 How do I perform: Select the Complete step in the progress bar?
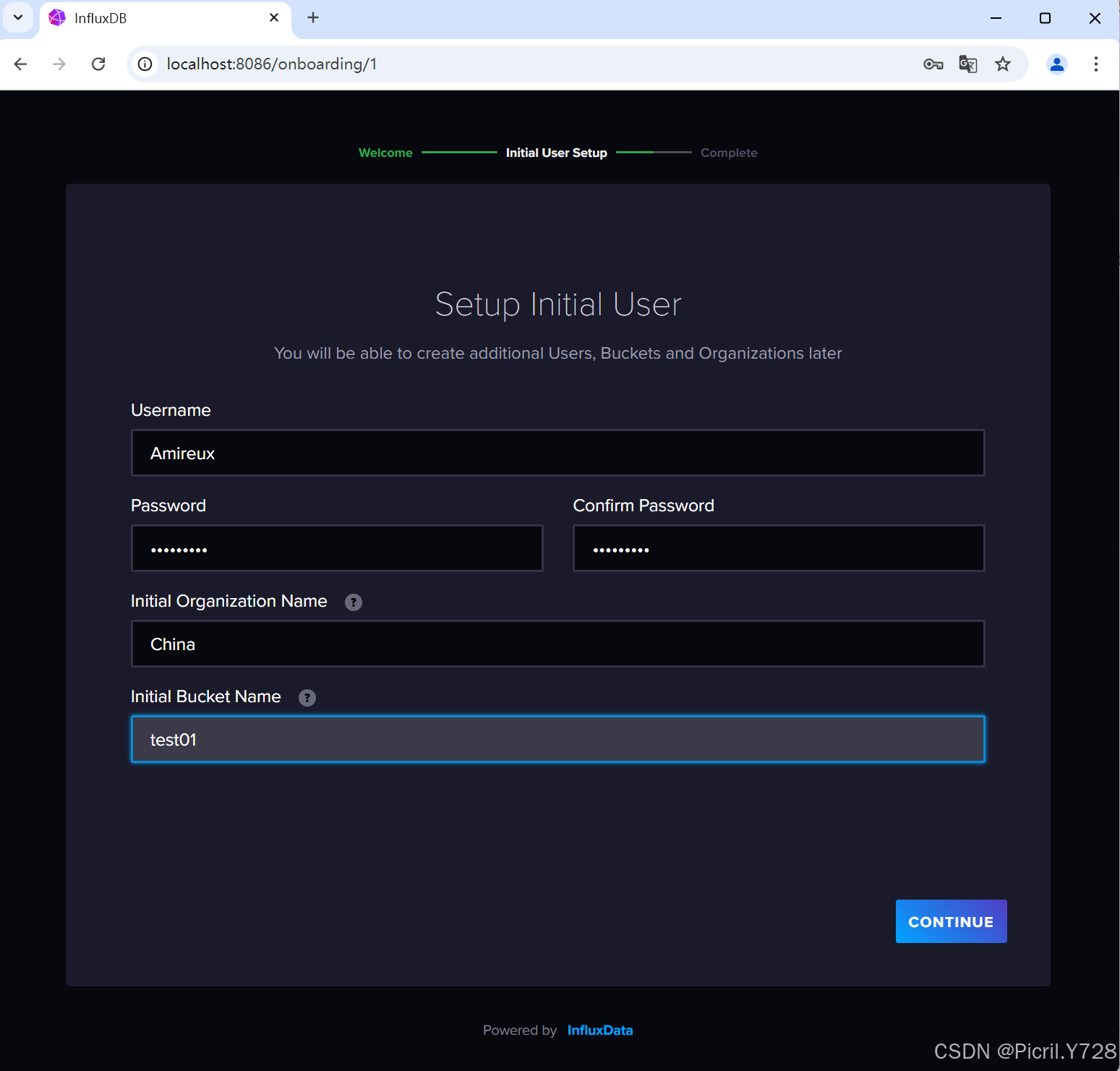(728, 153)
